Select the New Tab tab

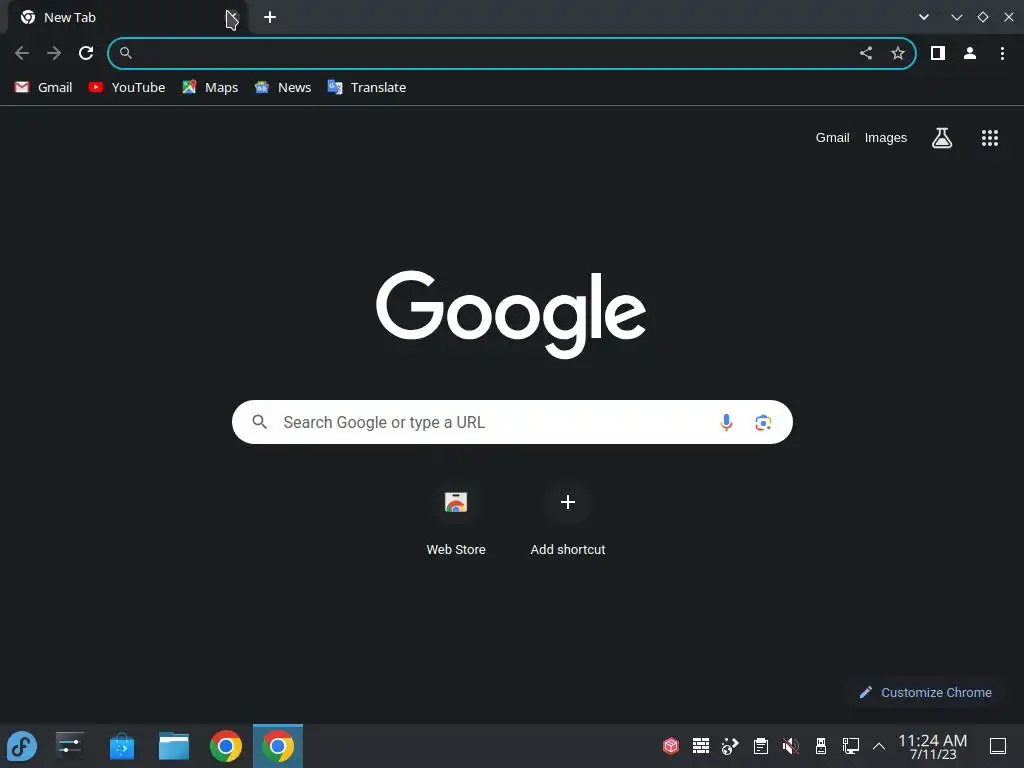coord(128,18)
